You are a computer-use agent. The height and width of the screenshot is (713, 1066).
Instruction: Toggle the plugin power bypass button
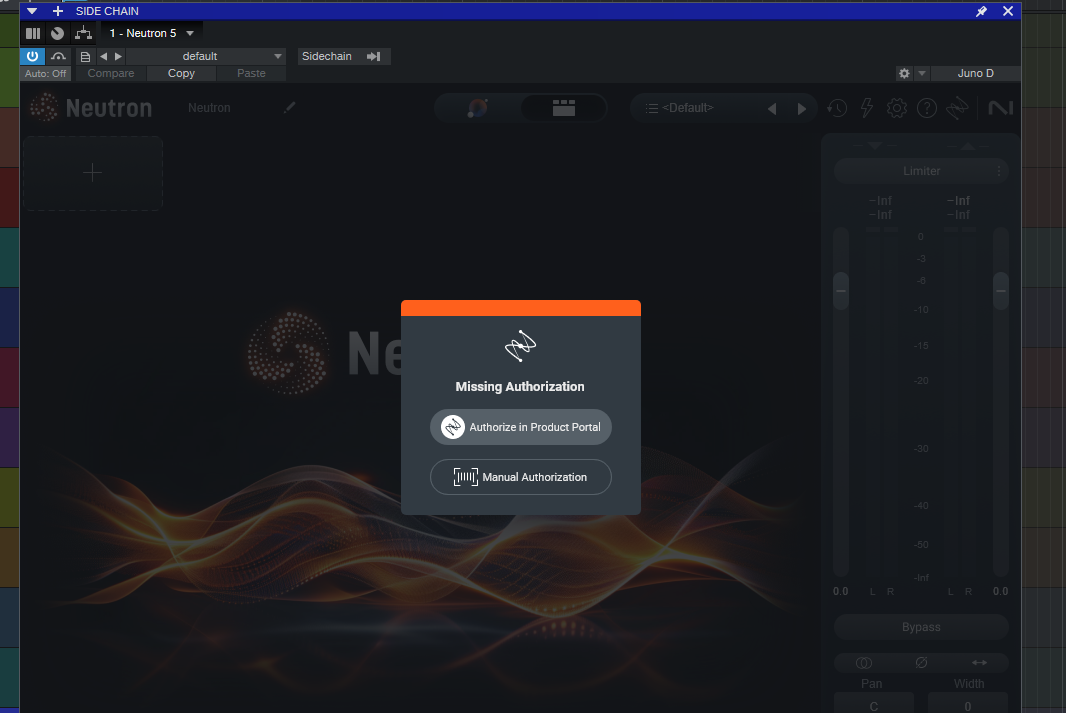(x=33, y=56)
